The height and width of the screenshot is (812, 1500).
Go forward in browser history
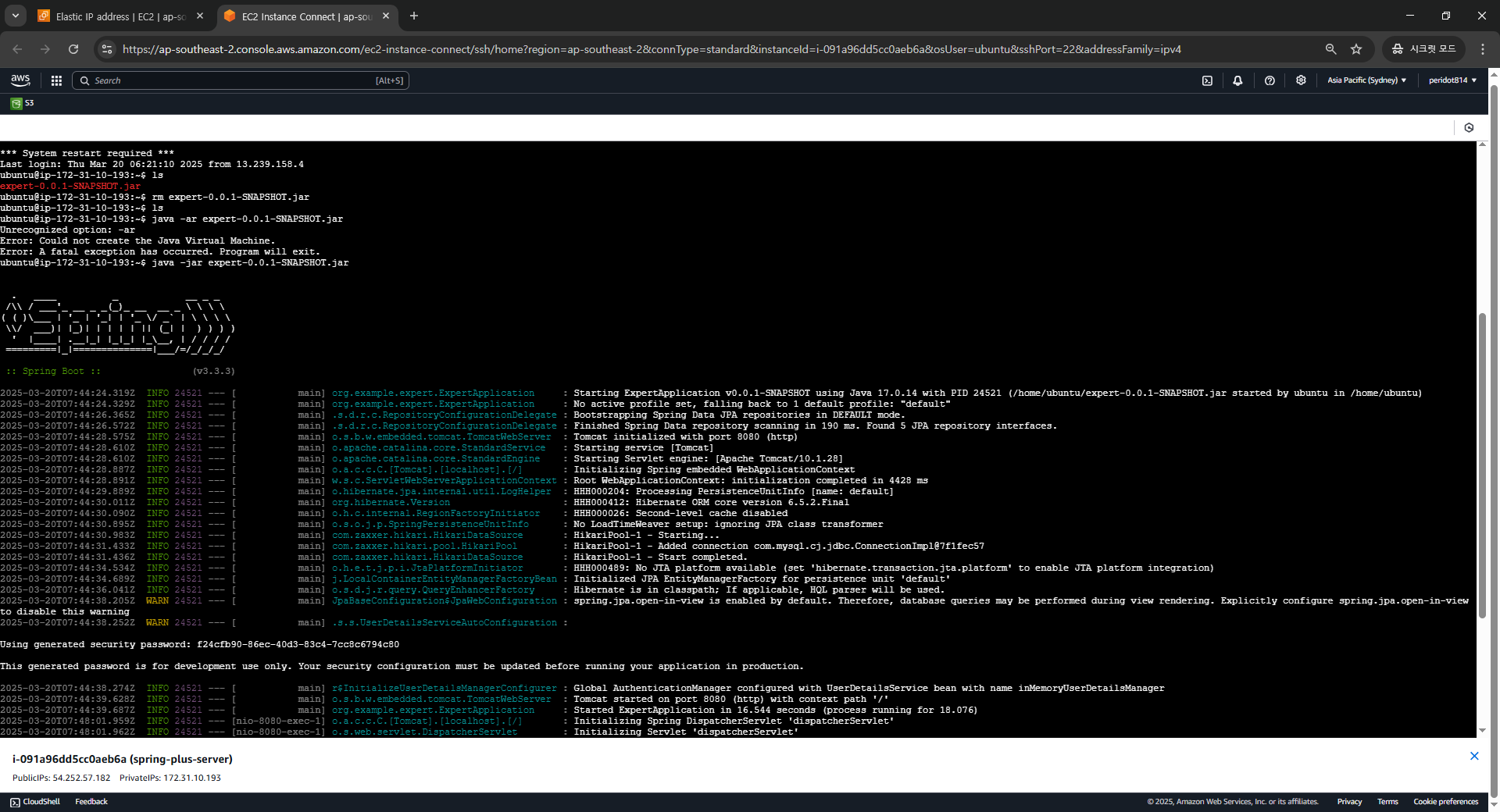click(x=45, y=49)
